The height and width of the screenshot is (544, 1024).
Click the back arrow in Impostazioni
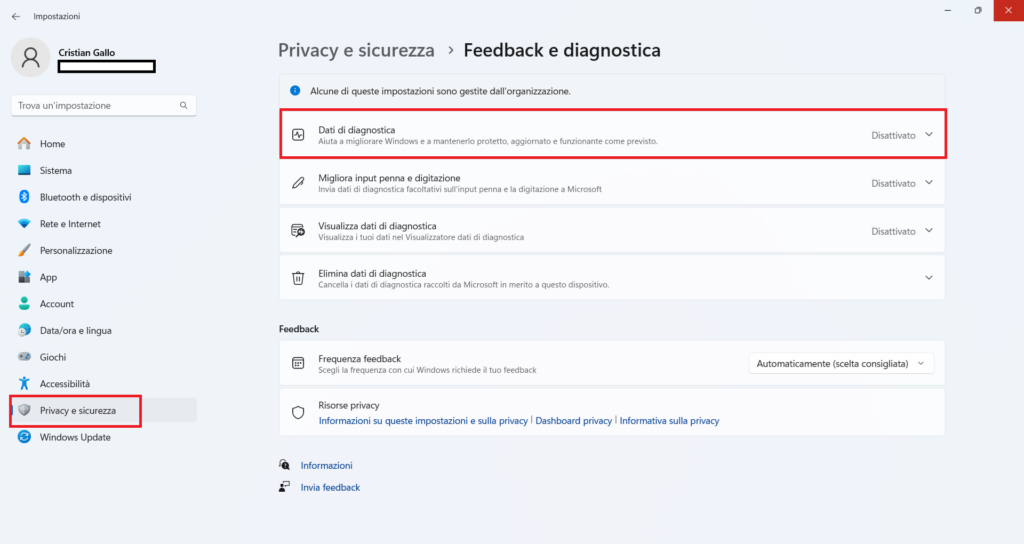pos(15,17)
